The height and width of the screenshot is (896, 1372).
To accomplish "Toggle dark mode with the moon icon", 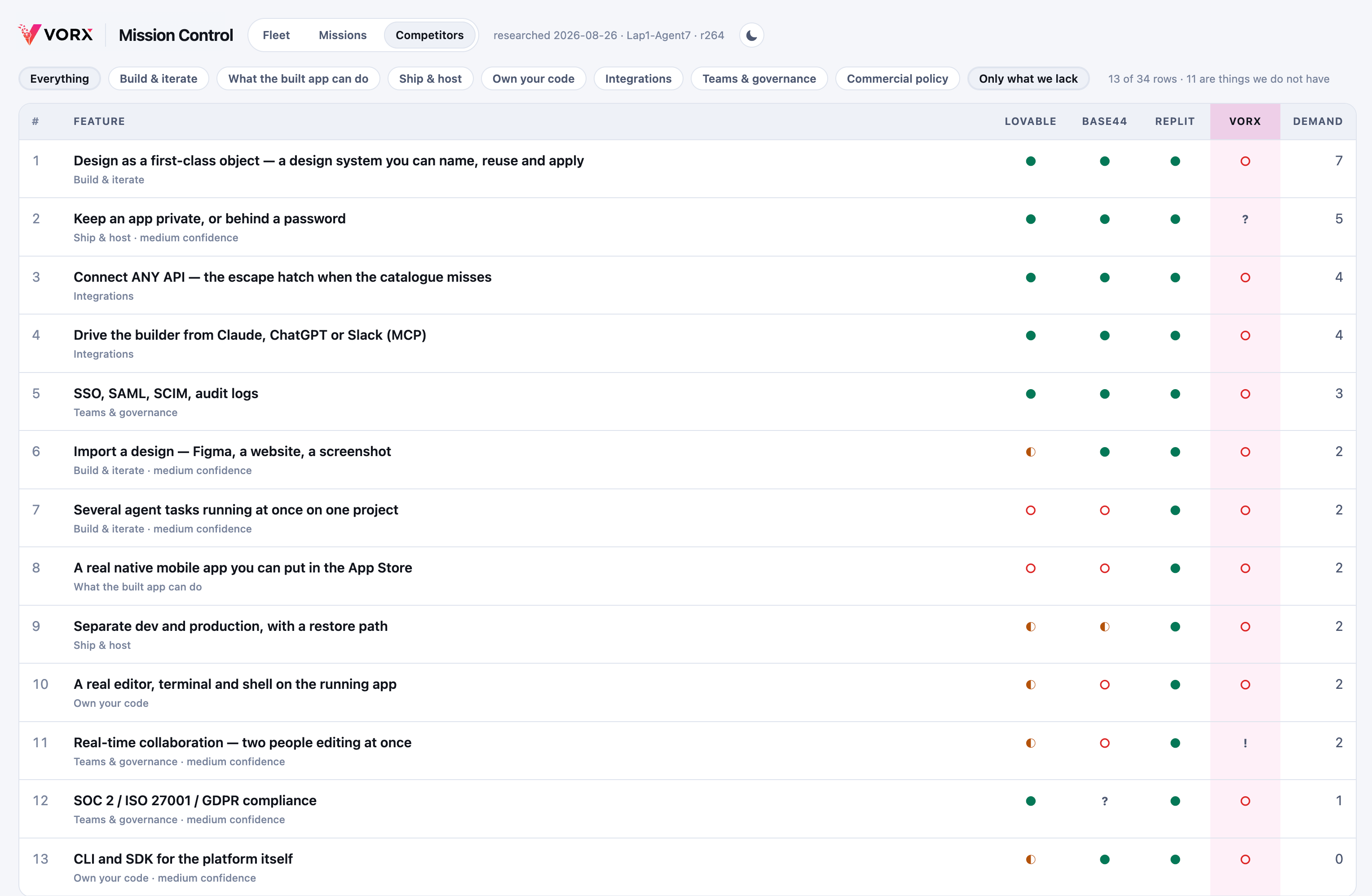I will click(751, 35).
